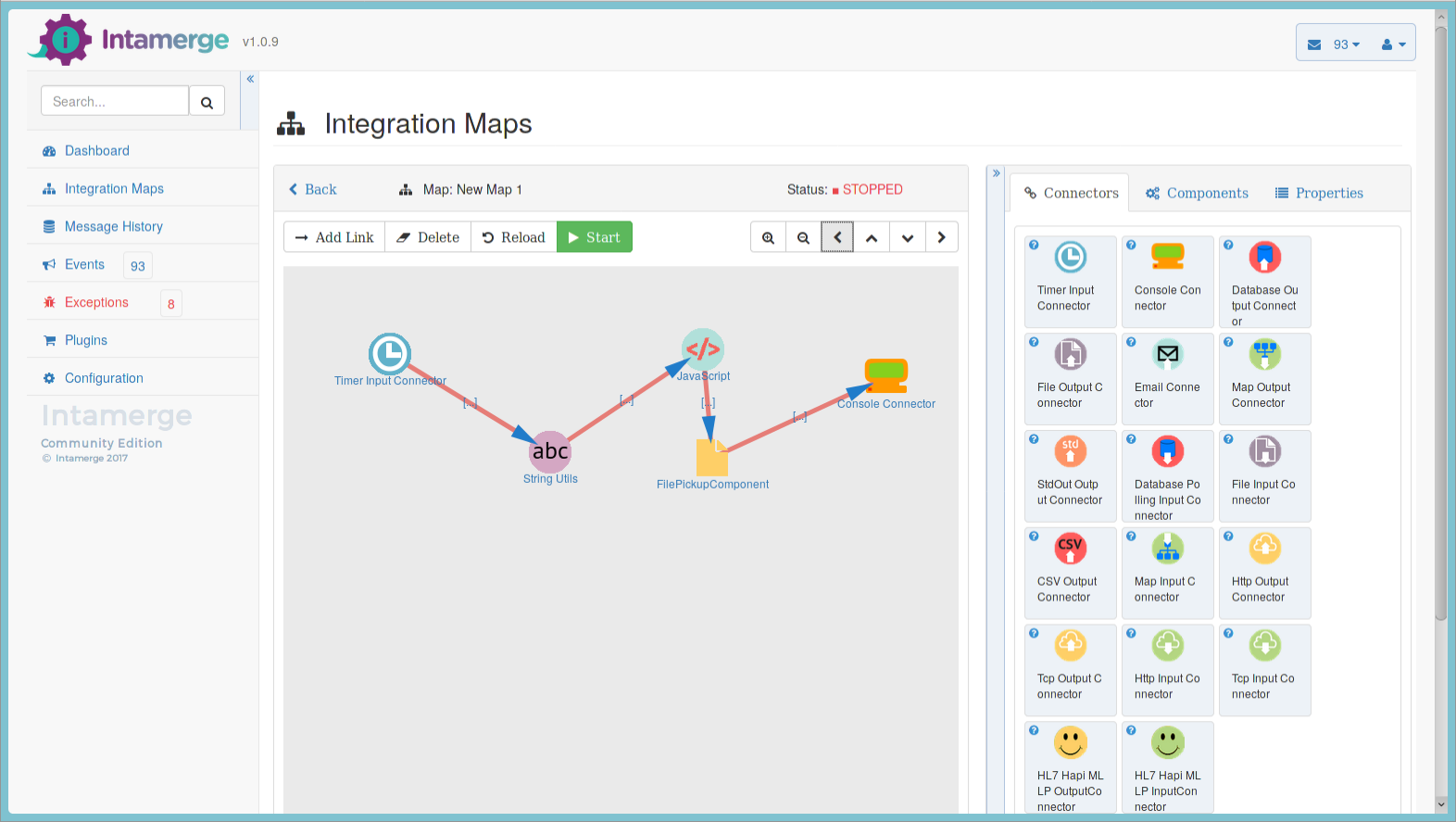1456x822 pixels.
Task: Collapse the left sidebar navigation
Action: click(x=250, y=80)
